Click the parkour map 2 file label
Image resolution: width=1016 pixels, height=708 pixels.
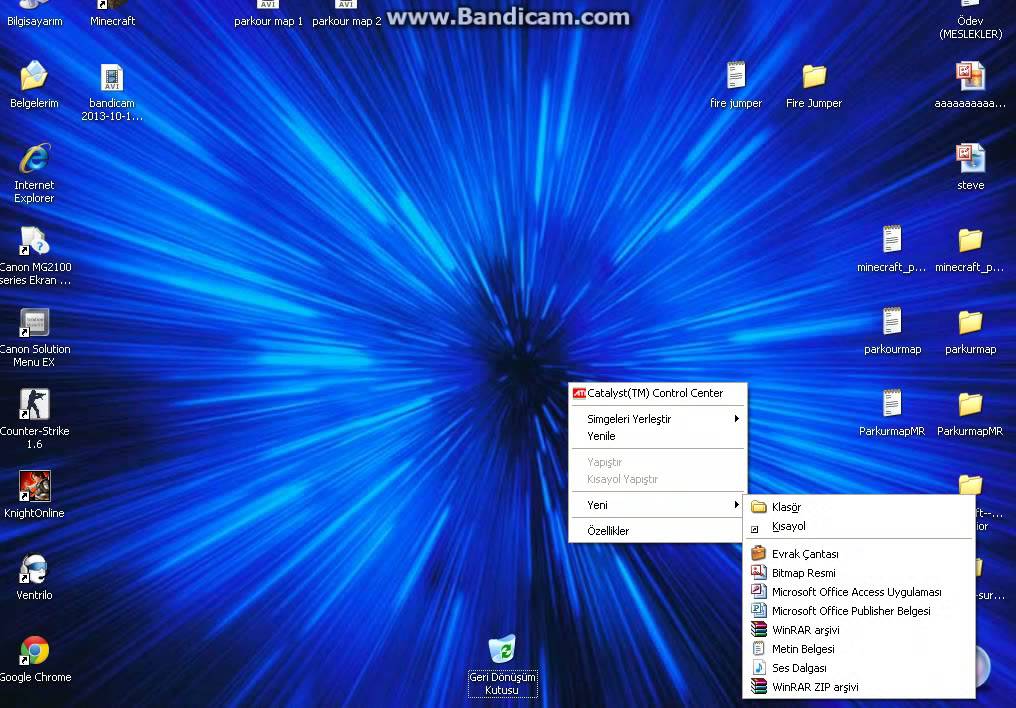[347, 21]
